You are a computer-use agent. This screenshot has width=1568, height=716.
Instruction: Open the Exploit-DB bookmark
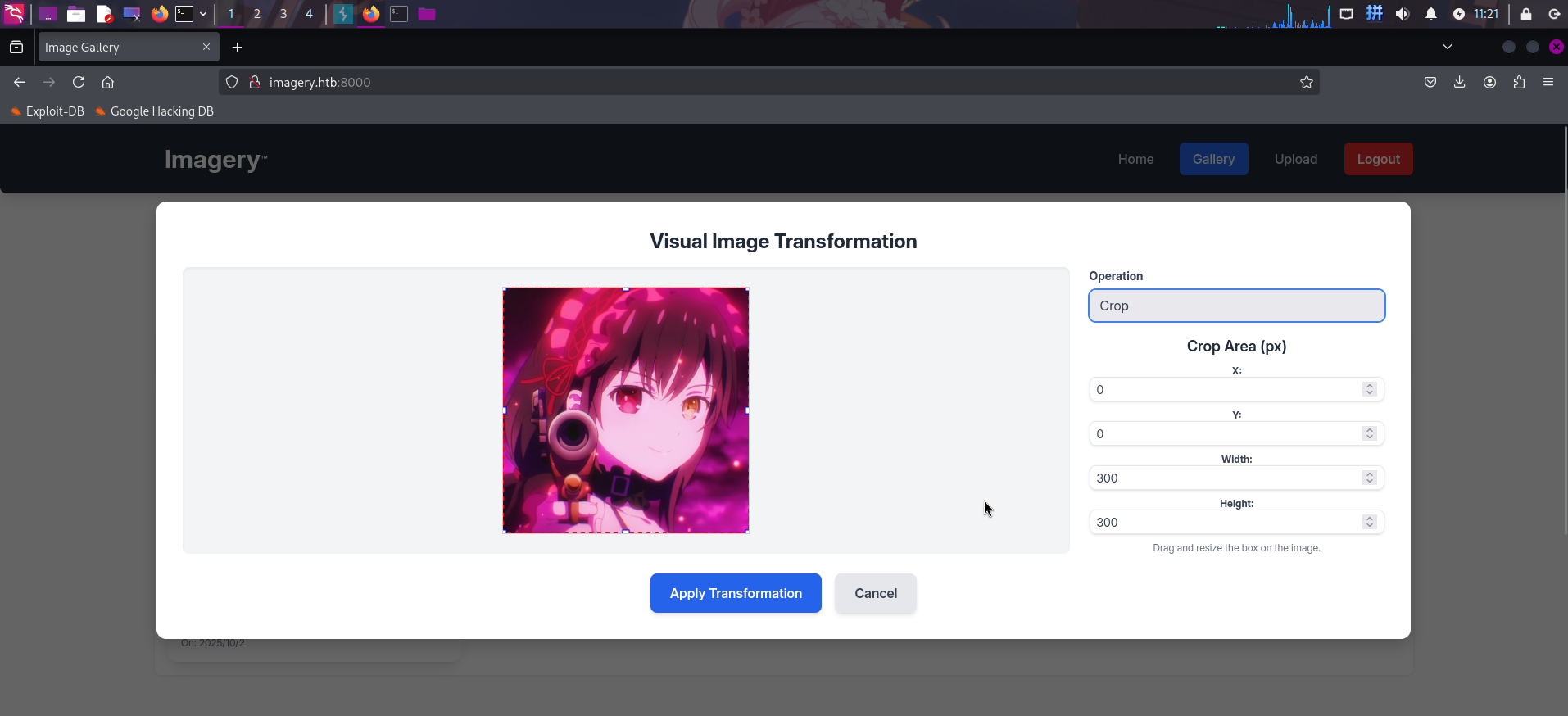[x=48, y=111]
